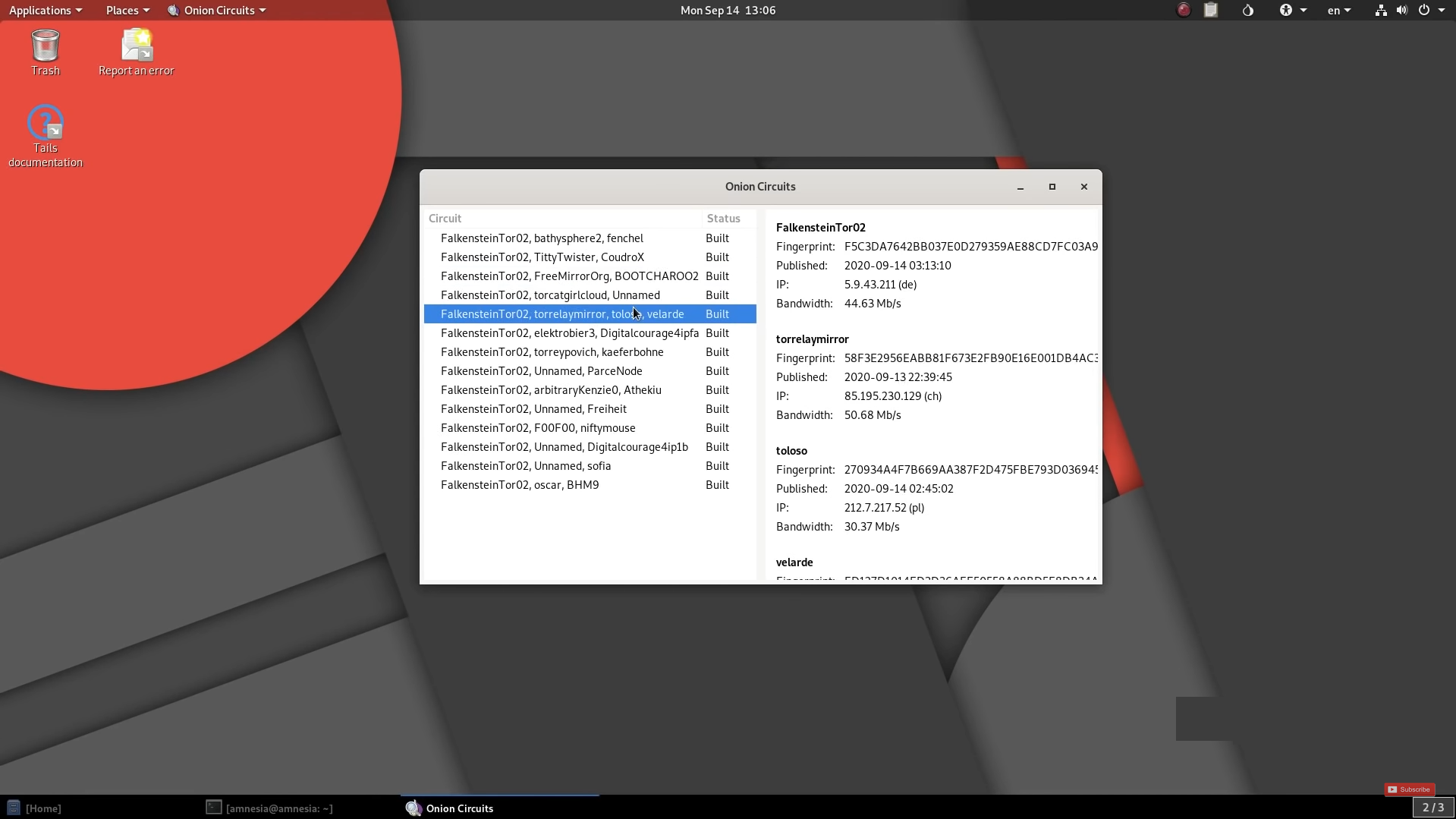This screenshot has height=819, width=1456.
Task: Click the 2 / 3 workspace switcher
Action: click(1433, 807)
